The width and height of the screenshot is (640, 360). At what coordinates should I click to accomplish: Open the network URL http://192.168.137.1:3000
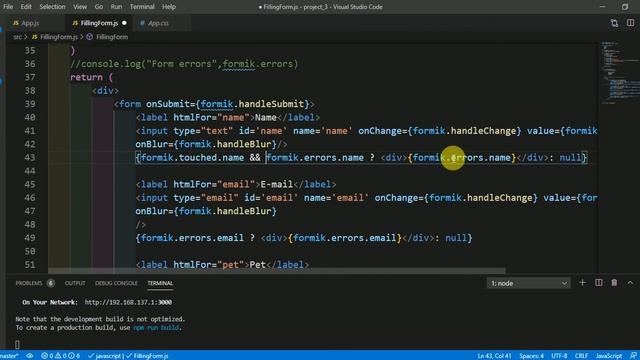coord(128,302)
